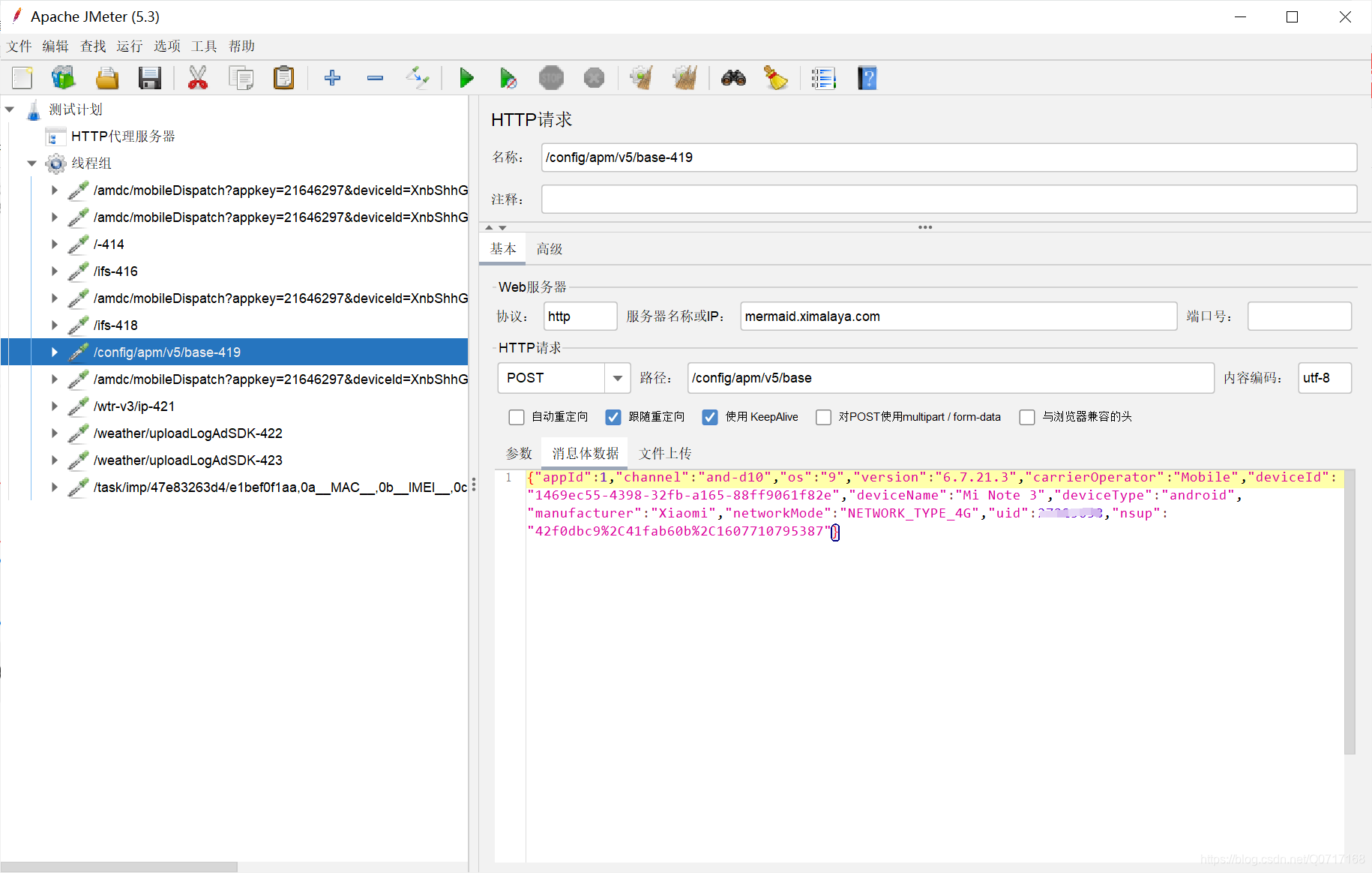This screenshot has height=873, width=1372.
Task: Enable the 自动重定向 checkbox
Action: click(x=517, y=417)
